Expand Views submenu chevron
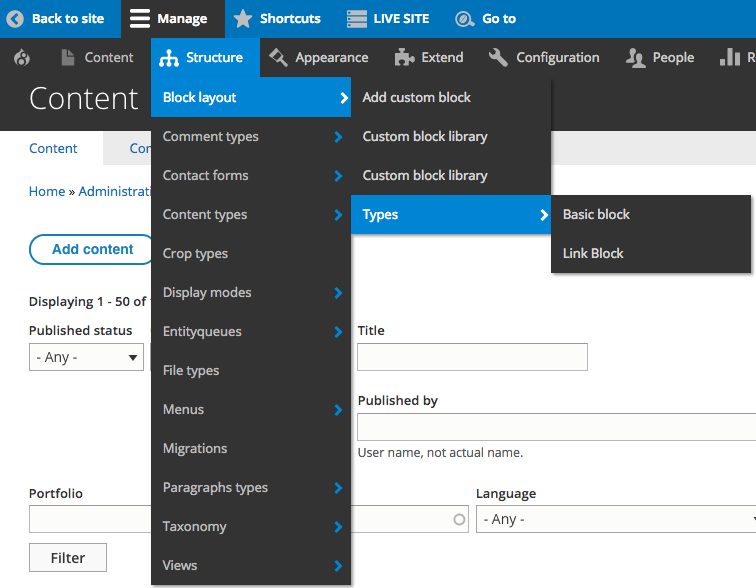 coord(338,566)
